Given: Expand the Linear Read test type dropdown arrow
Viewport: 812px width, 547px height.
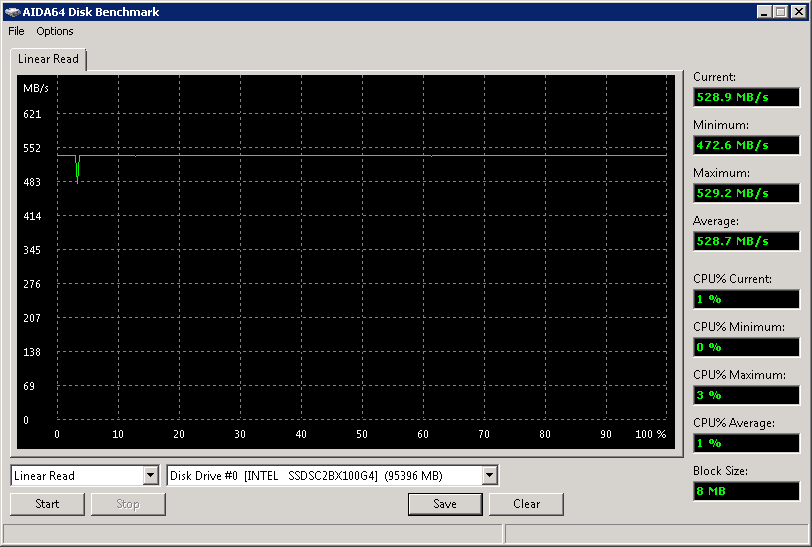Looking at the screenshot, I should (x=151, y=475).
